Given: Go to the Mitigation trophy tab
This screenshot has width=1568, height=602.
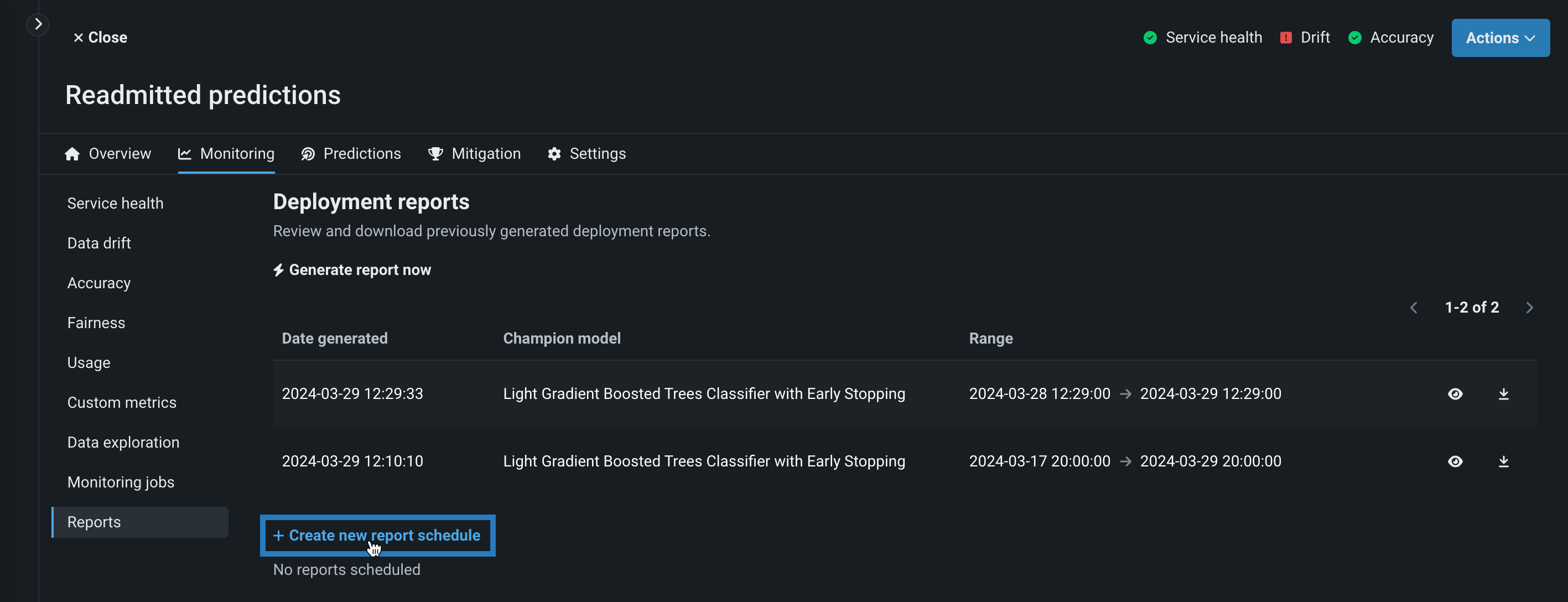Looking at the screenshot, I should point(474,154).
